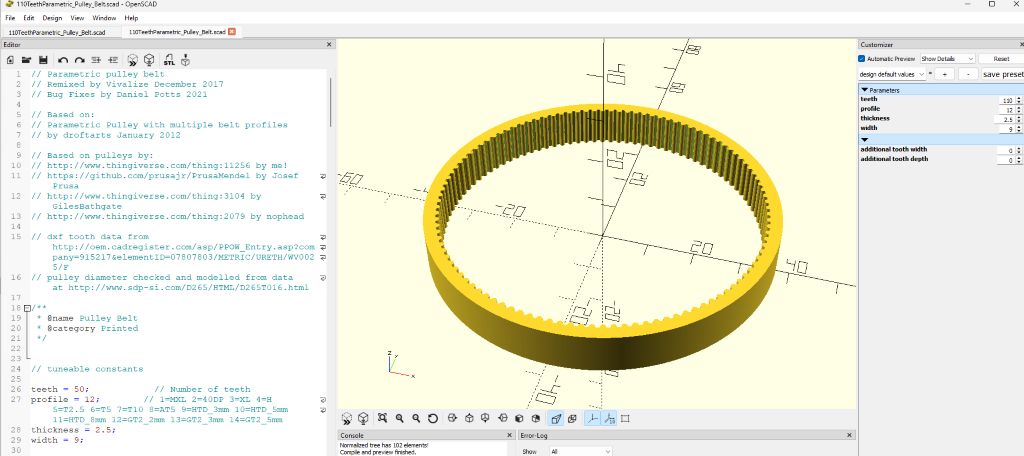
Task: Open a file using the editor's folder icon
Action: pos(27,60)
